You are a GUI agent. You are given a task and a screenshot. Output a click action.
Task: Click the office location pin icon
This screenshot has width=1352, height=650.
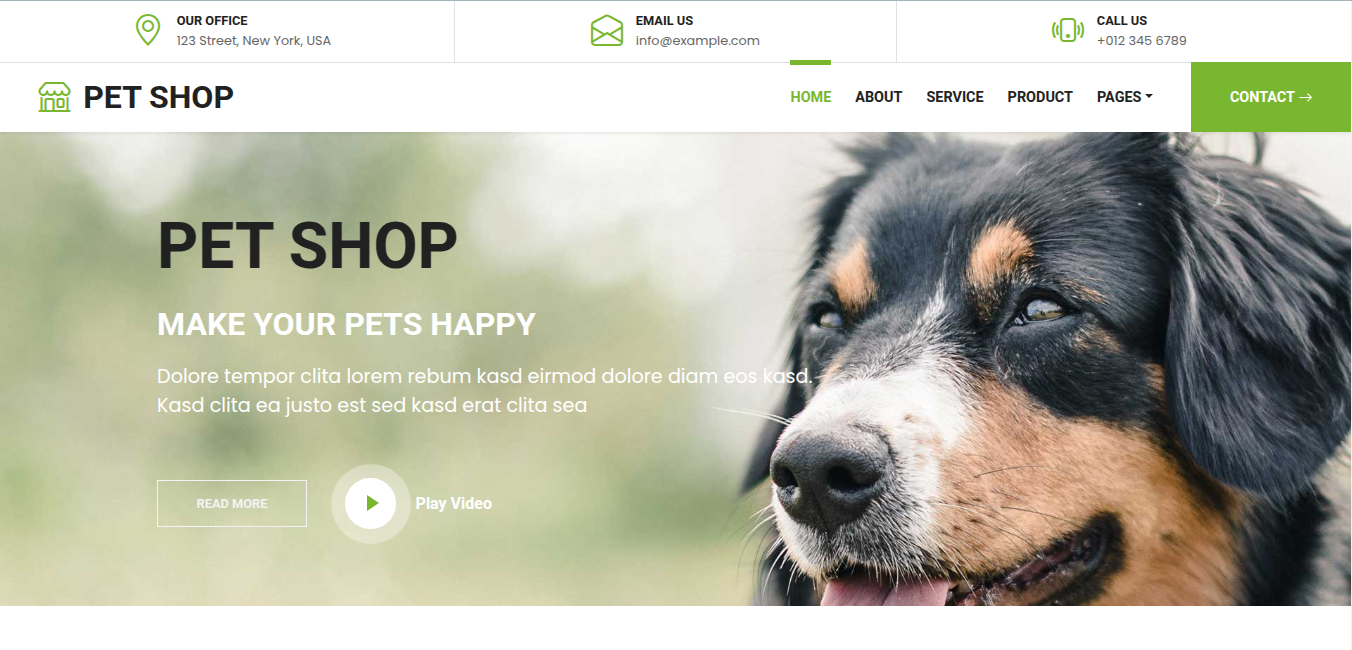coord(148,30)
